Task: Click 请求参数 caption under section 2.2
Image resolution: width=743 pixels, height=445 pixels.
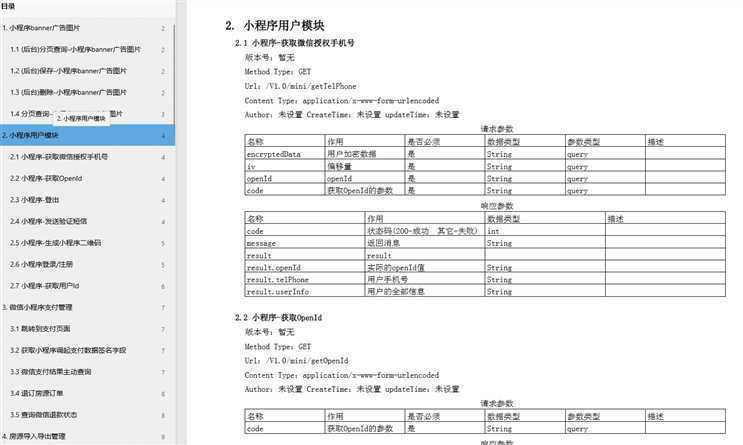Action: coord(497,403)
